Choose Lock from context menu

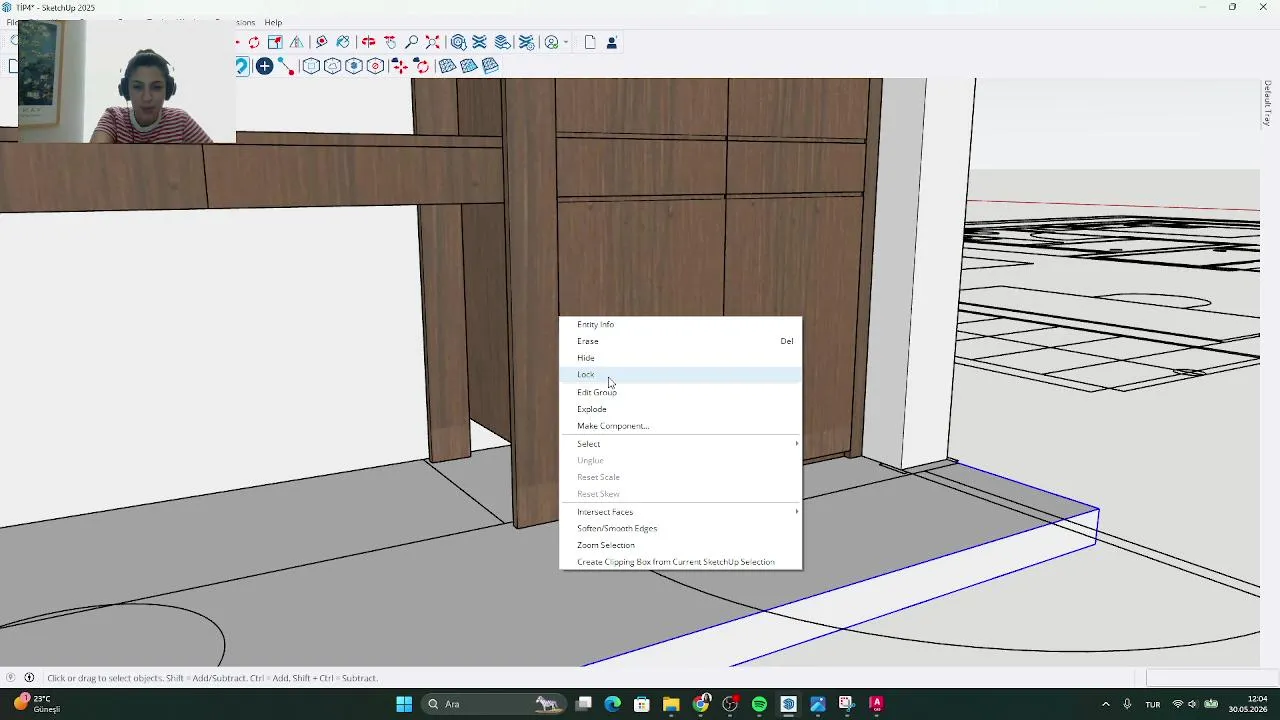pyautogui.click(x=586, y=375)
